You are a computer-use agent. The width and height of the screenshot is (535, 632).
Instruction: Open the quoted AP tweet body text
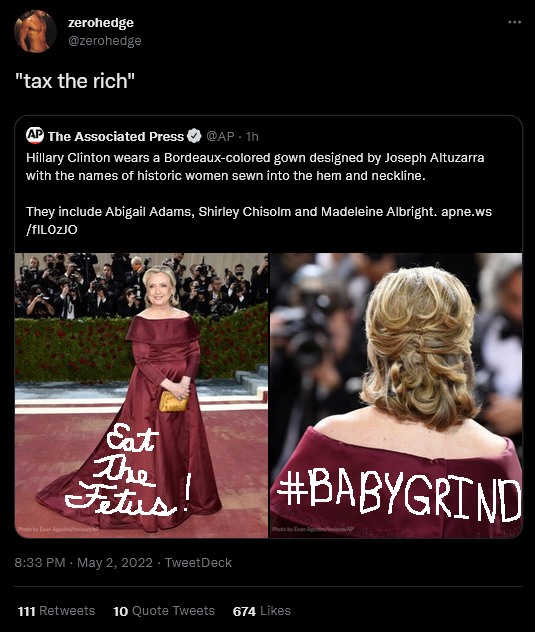259,193
